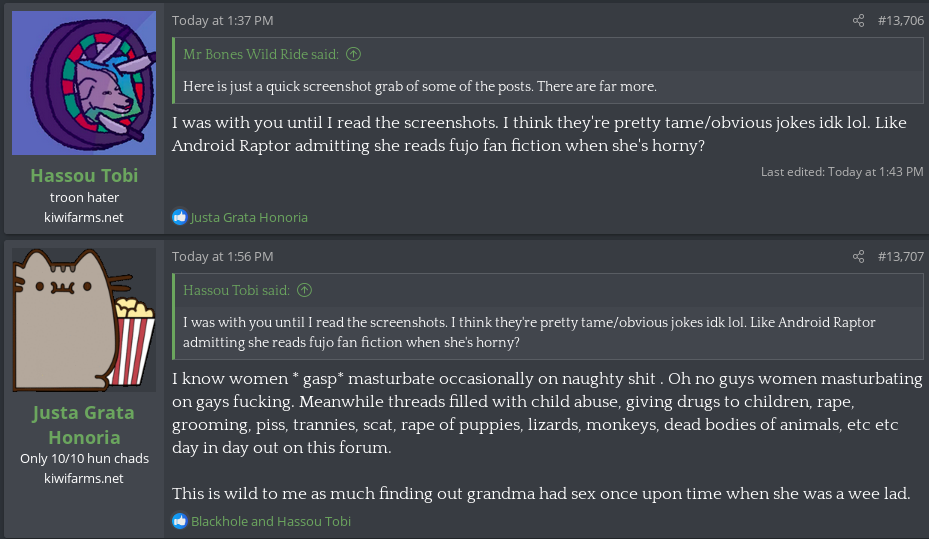The width and height of the screenshot is (929, 539).
Task: View 'Justa Grata Honoria' in reactions list
Action: click(249, 217)
